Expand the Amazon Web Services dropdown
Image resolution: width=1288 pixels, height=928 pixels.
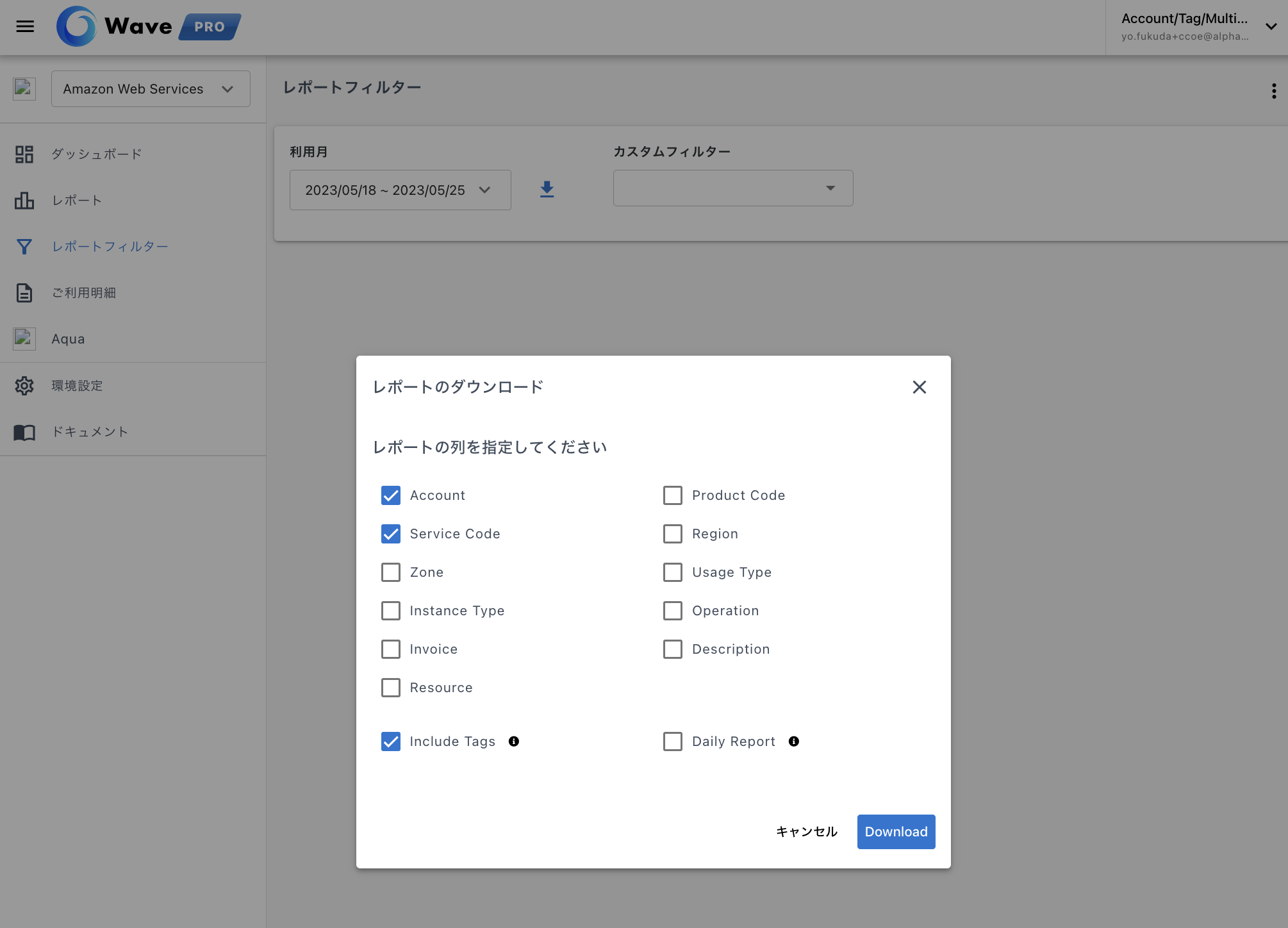[151, 89]
